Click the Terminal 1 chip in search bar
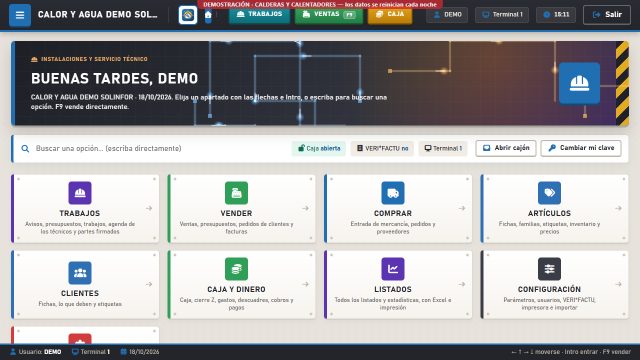Viewport: 640px width, 360px height. (x=443, y=149)
